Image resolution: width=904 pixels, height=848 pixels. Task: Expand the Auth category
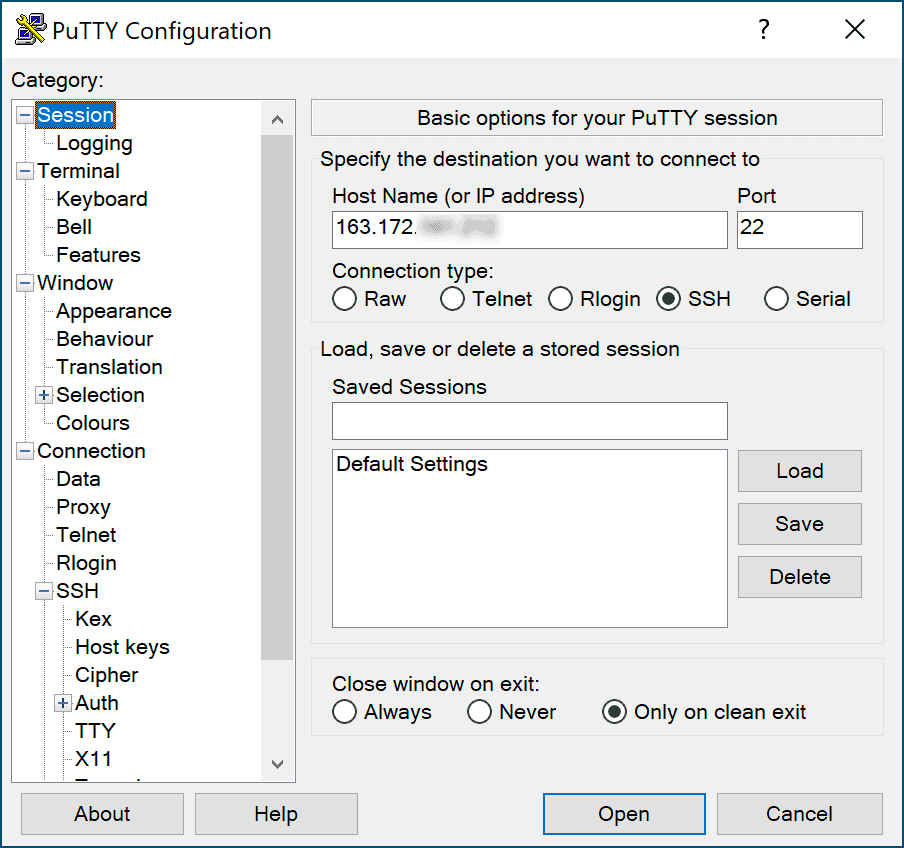(x=62, y=703)
